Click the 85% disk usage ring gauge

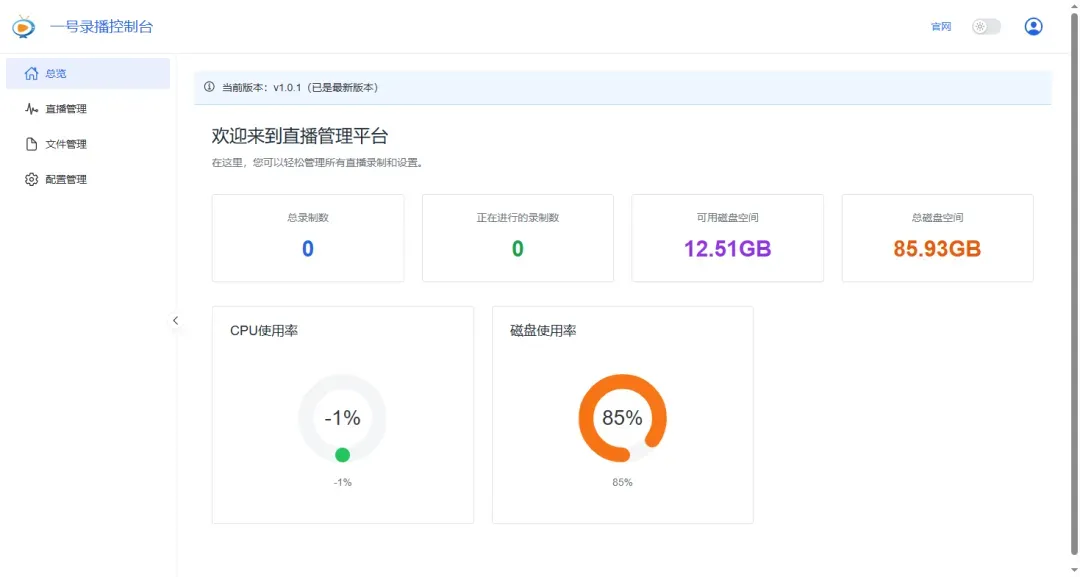pos(623,418)
